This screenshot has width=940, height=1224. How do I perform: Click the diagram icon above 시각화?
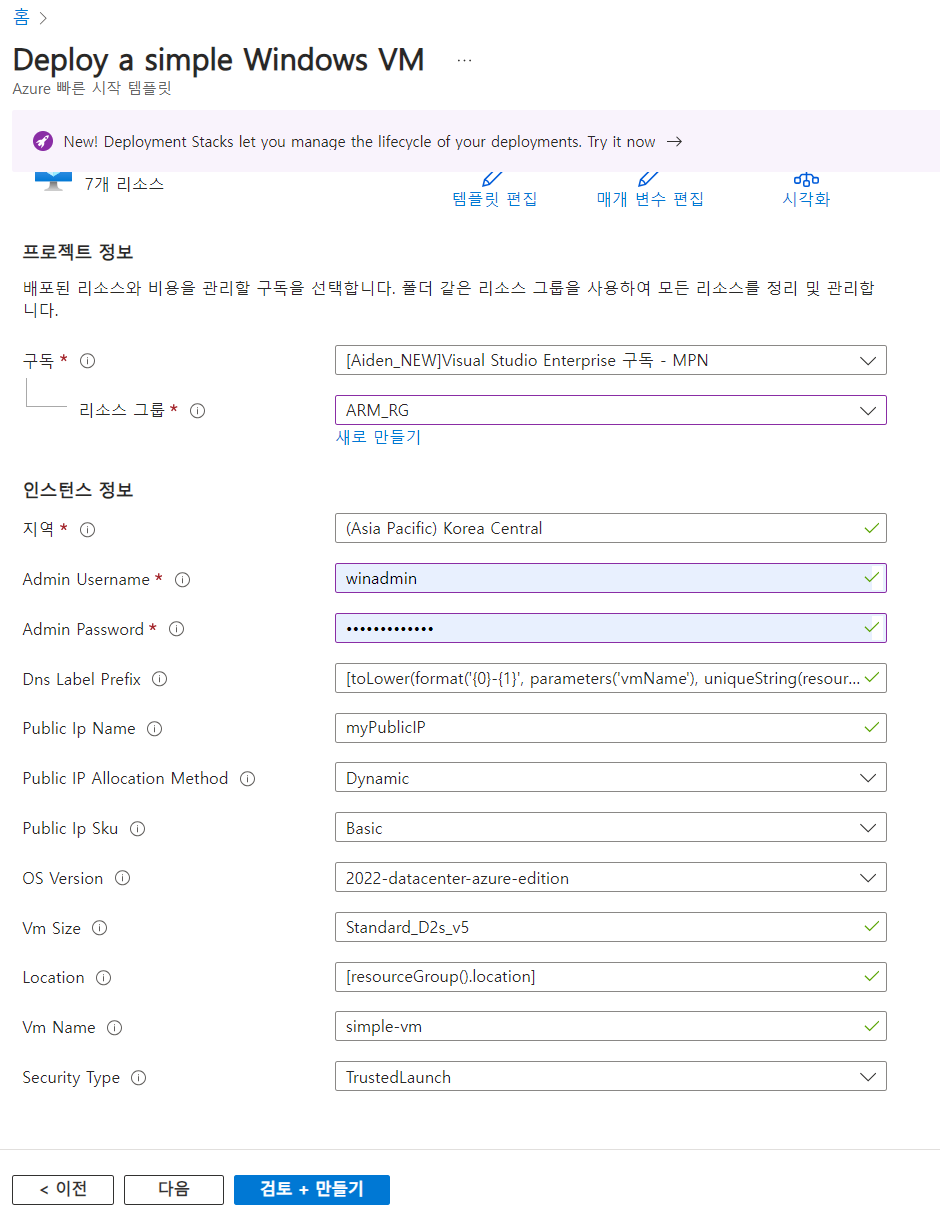click(x=806, y=179)
